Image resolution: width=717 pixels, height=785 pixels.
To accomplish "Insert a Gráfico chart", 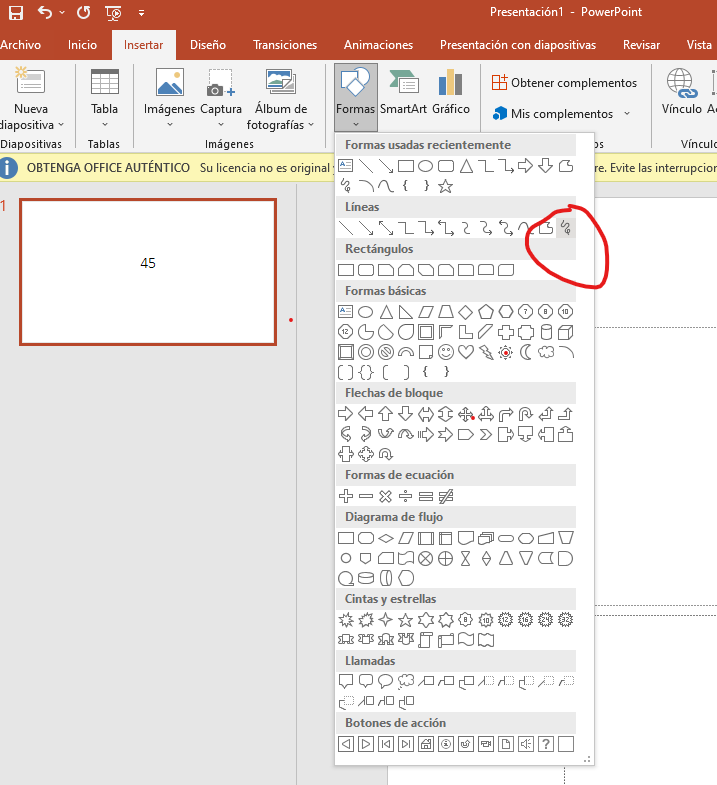I will pos(451,92).
